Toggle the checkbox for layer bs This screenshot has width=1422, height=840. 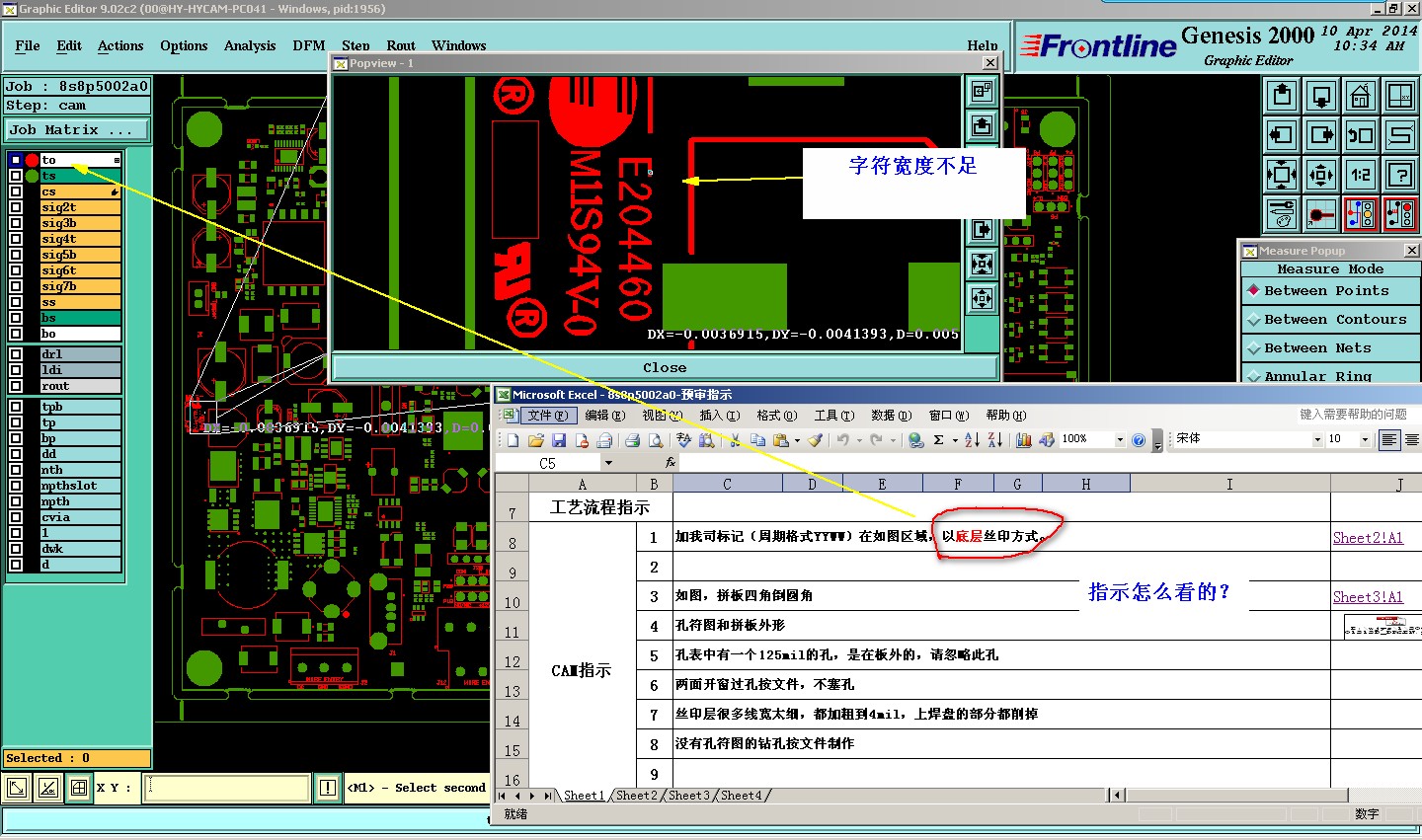click(x=16, y=318)
